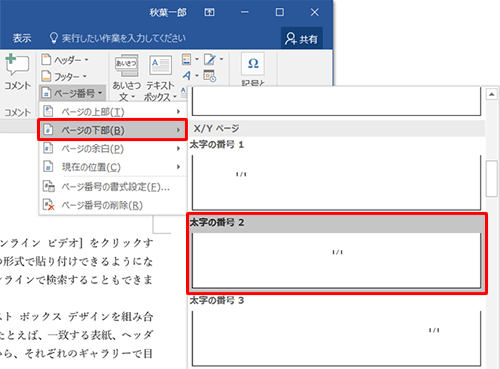Screen dimensions: 500x369
Task: Click the gallery scrollbar thumb
Action: (492, 179)
